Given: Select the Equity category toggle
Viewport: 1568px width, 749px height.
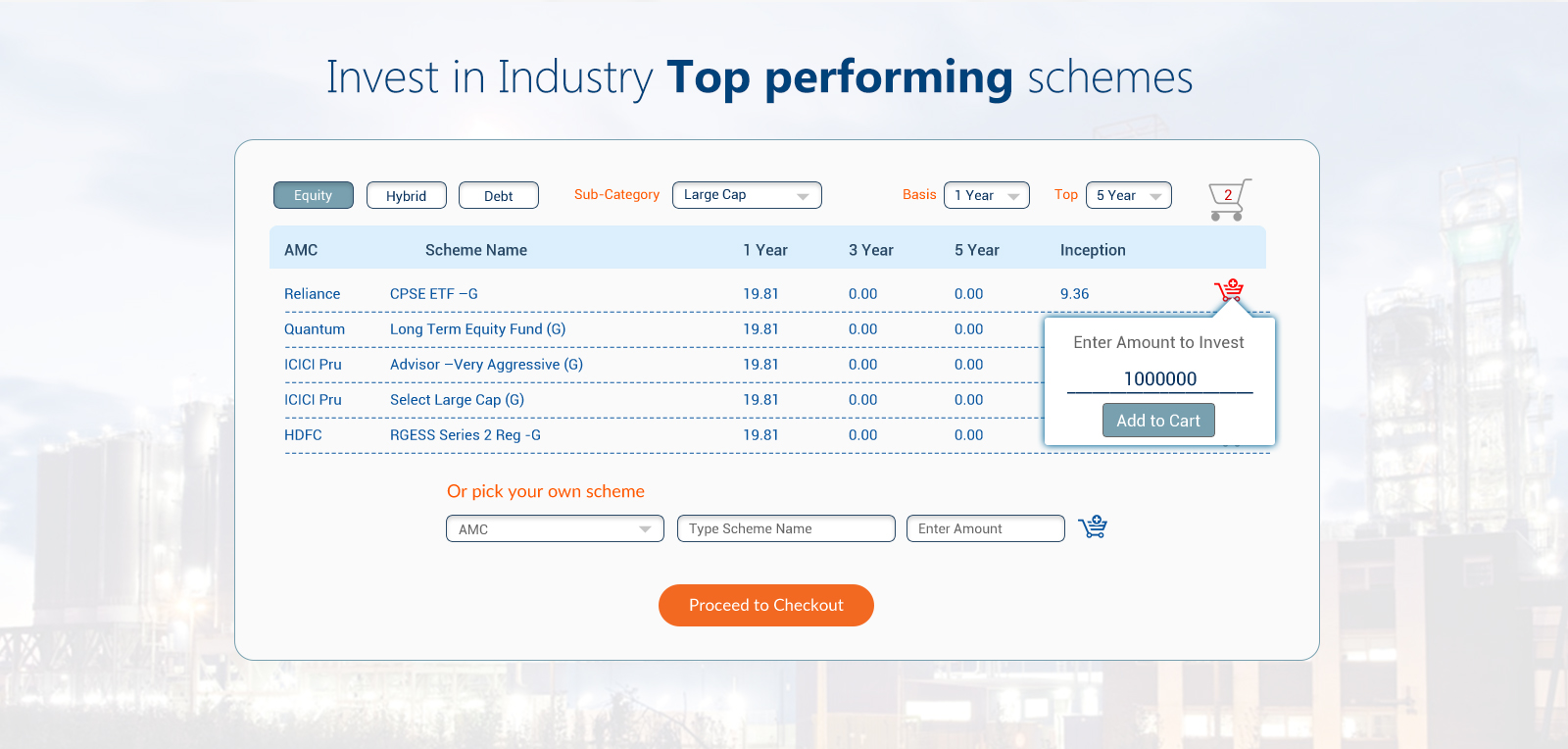Looking at the screenshot, I should [313, 195].
